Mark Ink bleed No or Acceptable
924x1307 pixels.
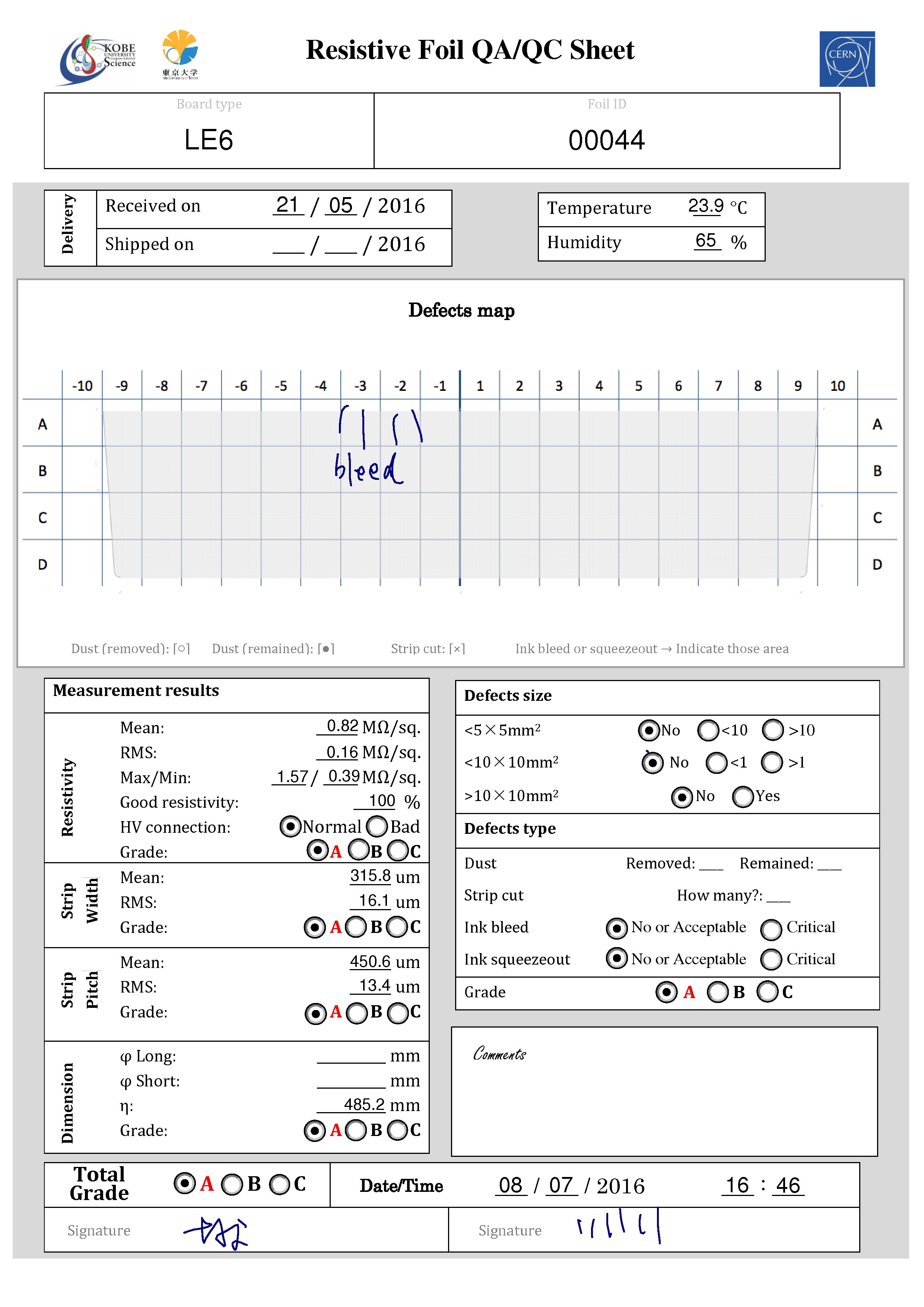point(617,928)
